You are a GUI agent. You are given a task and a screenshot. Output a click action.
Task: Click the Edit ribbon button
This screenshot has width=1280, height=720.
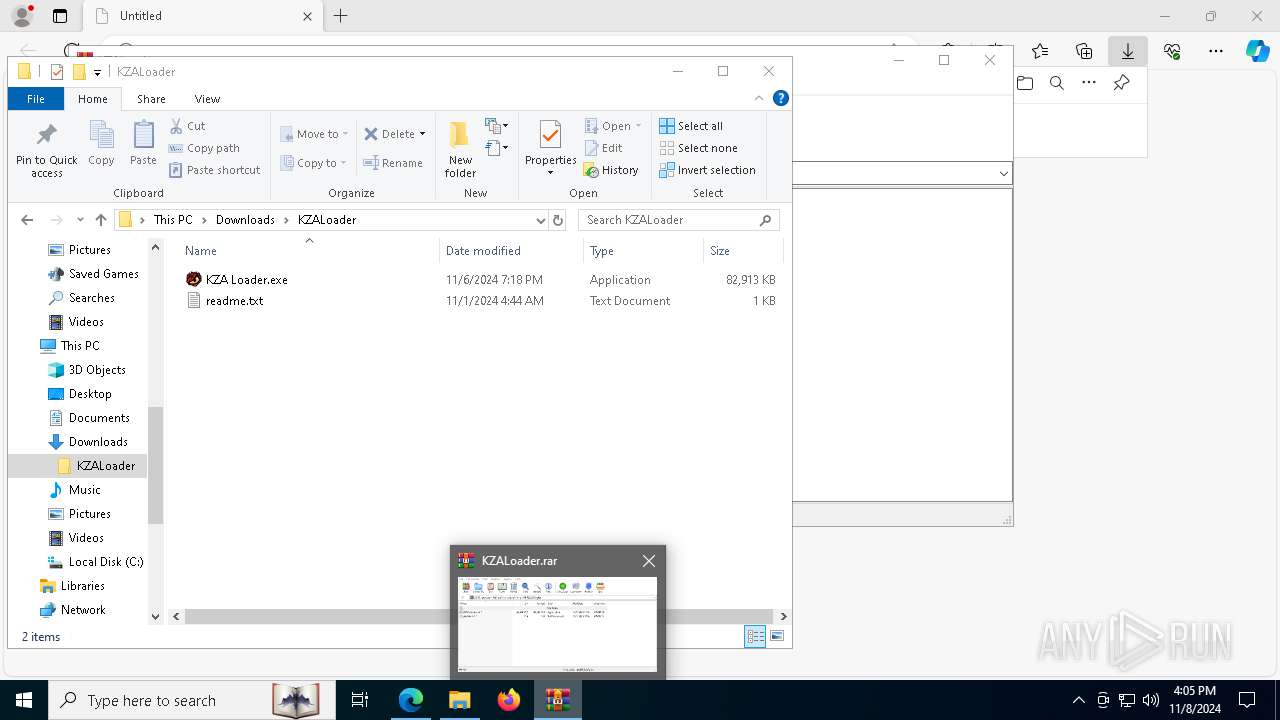(x=604, y=148)
